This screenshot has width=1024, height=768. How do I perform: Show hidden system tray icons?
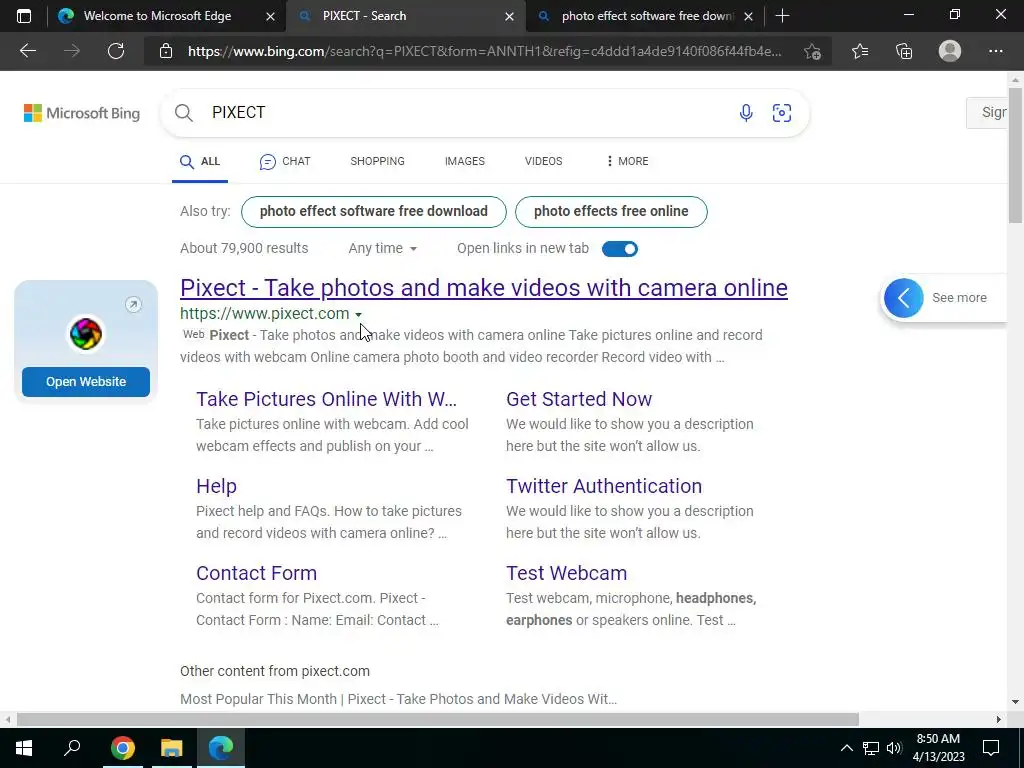pos(846,748)
